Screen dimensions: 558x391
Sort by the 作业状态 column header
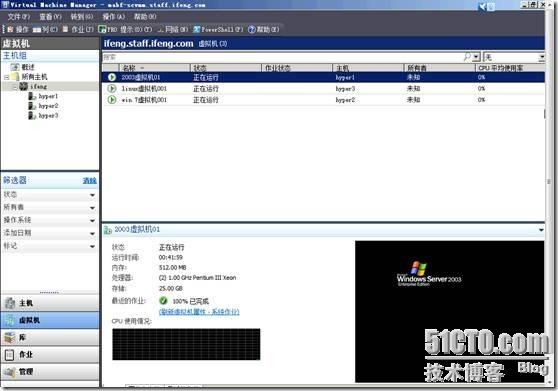pos(297,68)
